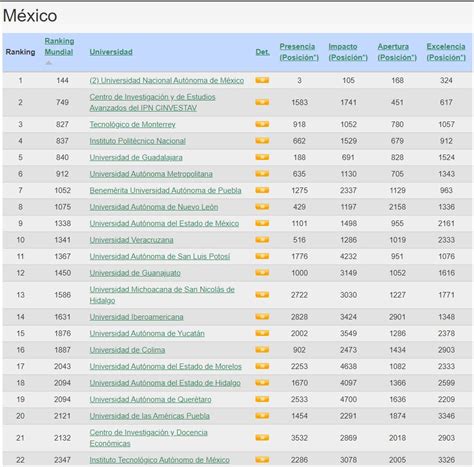
Task: Sort by Det. column header
Action: click(263, 52)
